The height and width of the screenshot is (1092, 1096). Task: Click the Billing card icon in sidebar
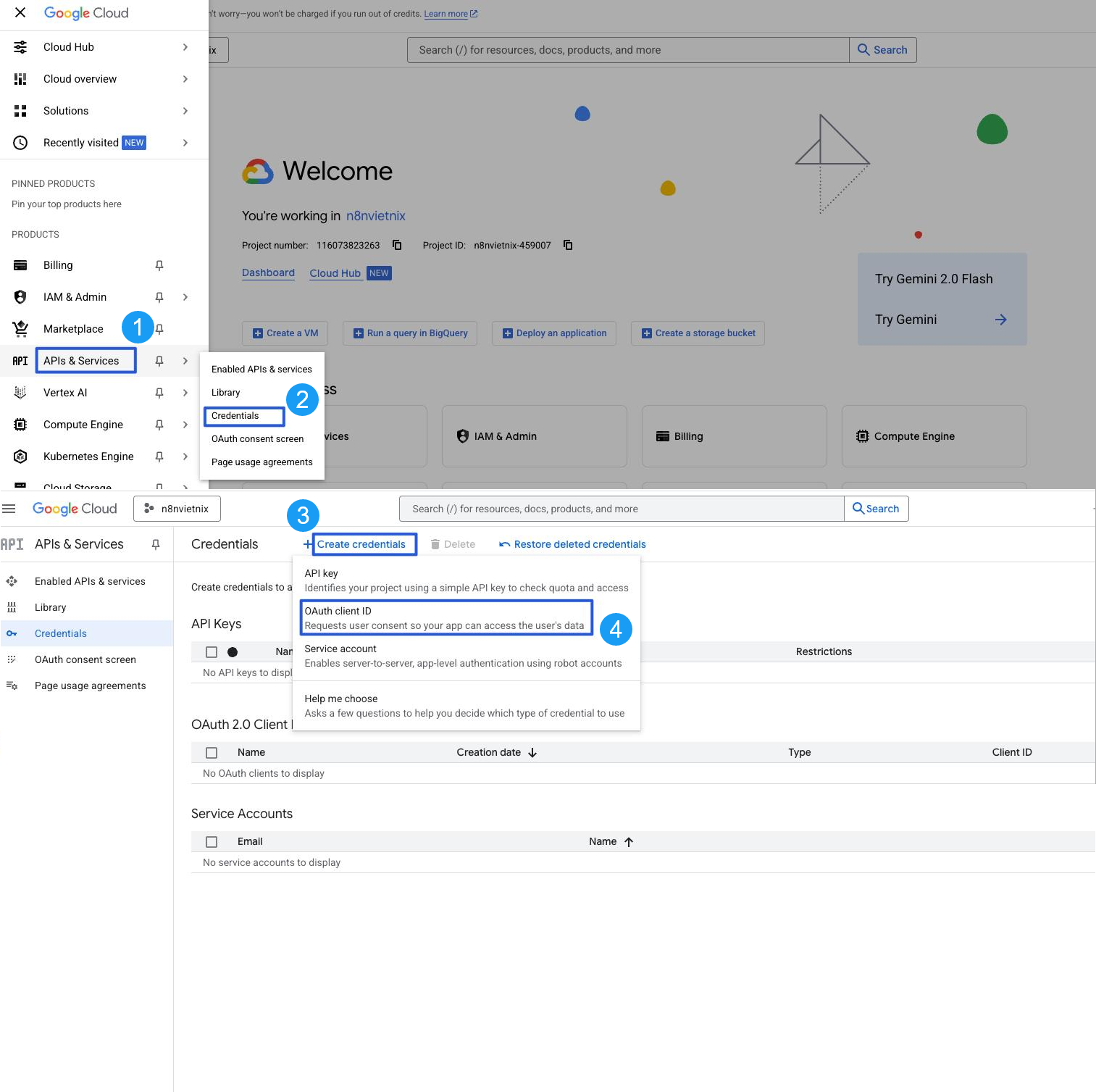pos(20,265)
